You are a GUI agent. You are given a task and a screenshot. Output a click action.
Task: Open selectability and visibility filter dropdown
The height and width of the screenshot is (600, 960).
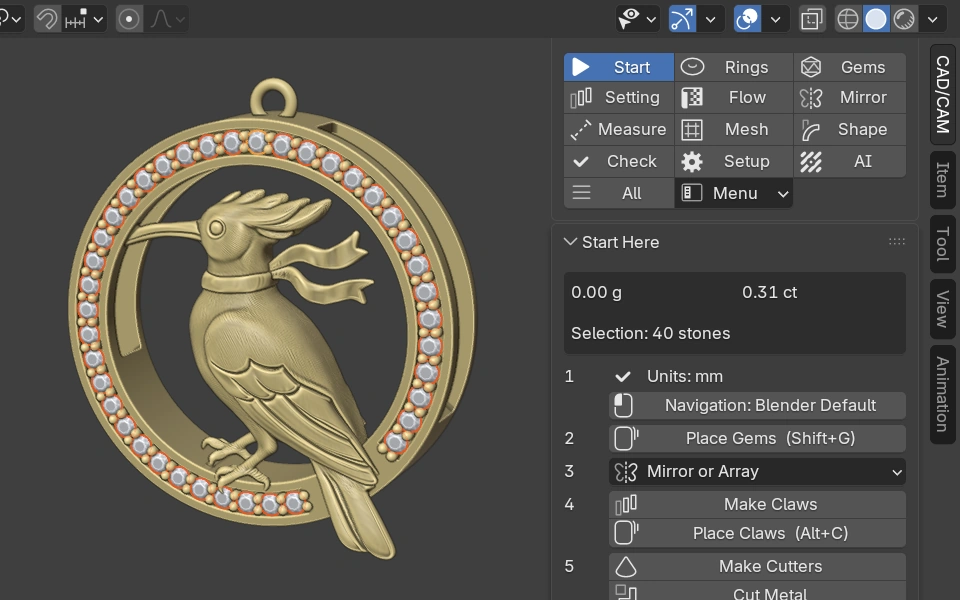(637, 19)
